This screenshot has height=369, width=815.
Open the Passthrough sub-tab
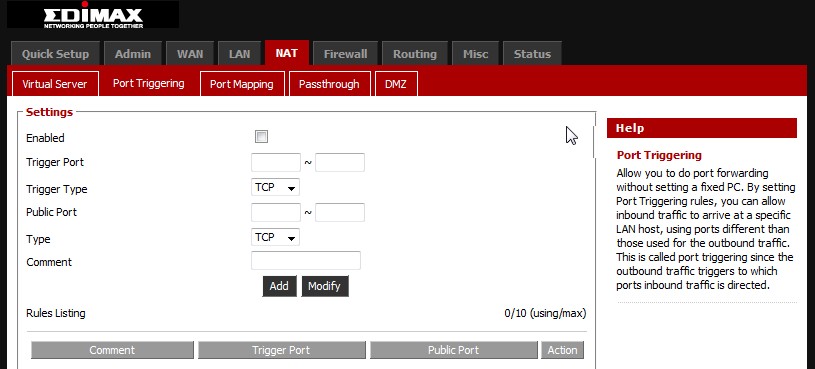pyautogui.click(x=329, y=84)
